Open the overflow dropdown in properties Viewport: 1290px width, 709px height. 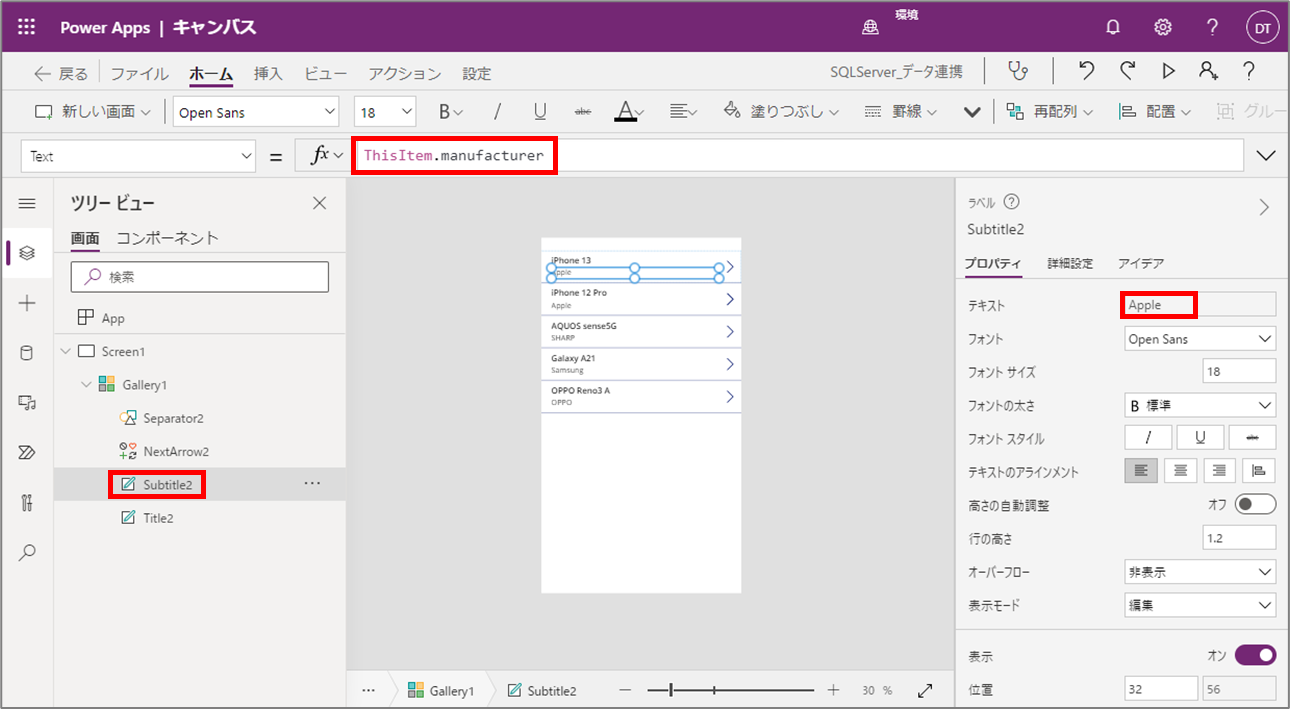click(1200, 572)
